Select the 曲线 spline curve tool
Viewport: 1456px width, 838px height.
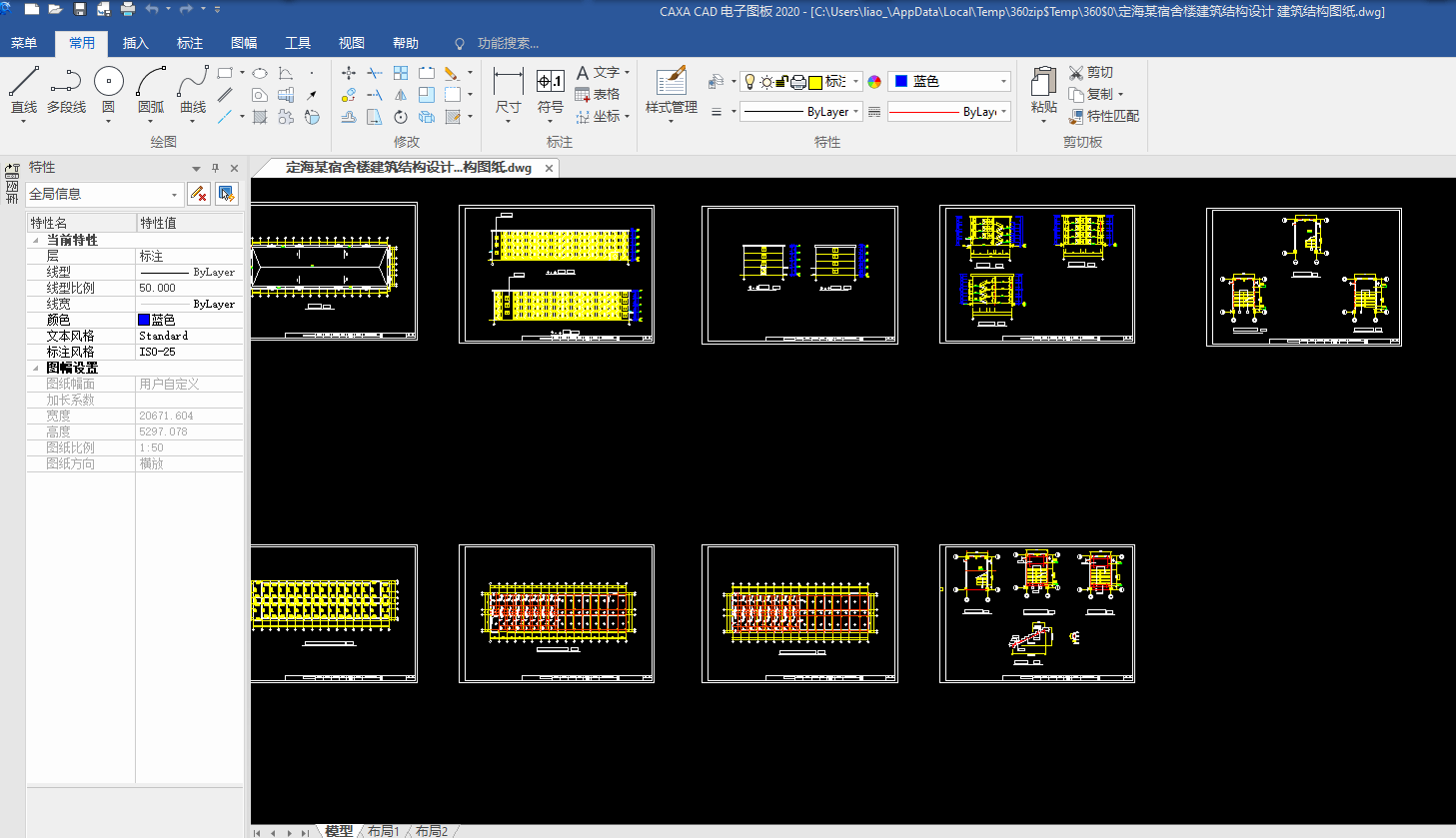click(193, 90)
